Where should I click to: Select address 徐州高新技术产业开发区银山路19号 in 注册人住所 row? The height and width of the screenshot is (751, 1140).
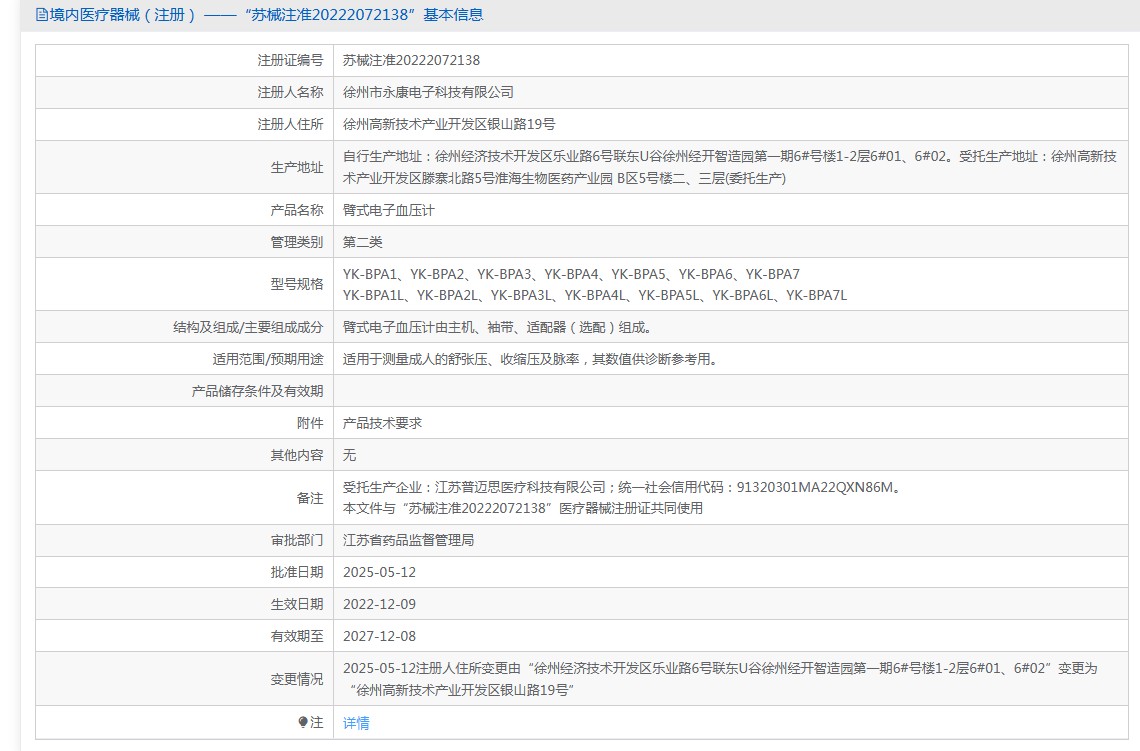[x=449, y=124]
